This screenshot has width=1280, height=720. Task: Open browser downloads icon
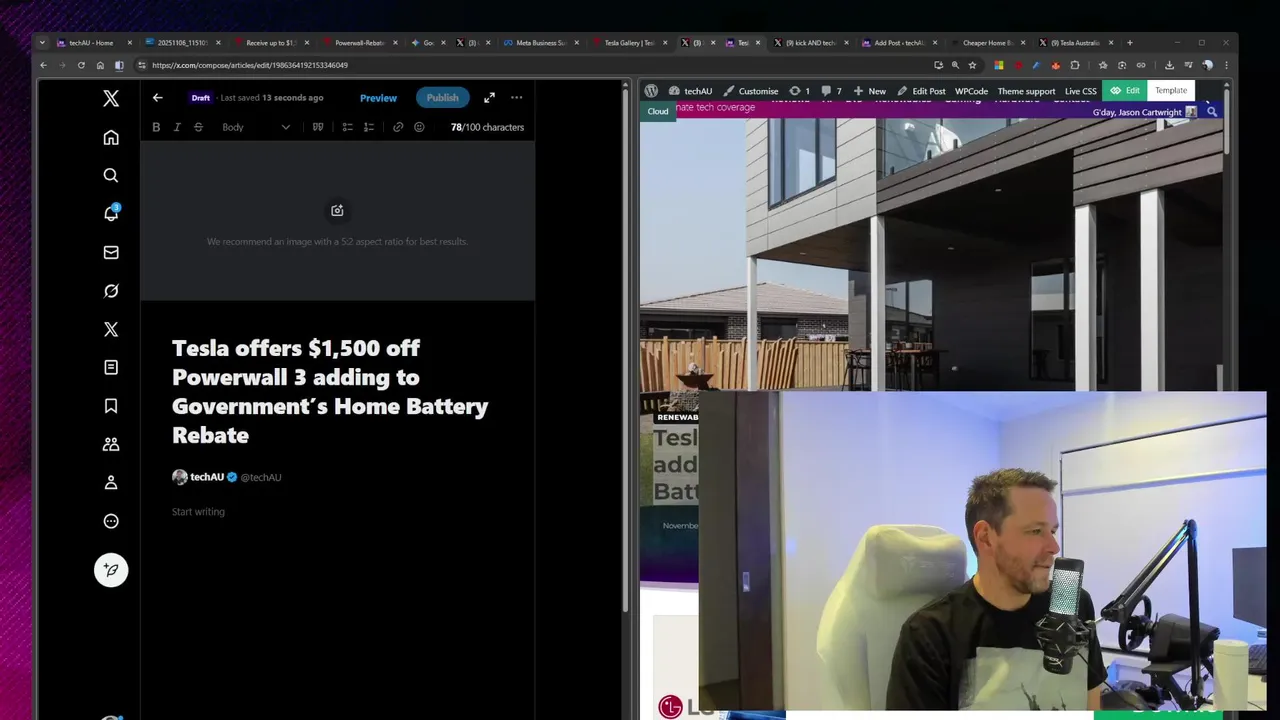pos(1169,65)
